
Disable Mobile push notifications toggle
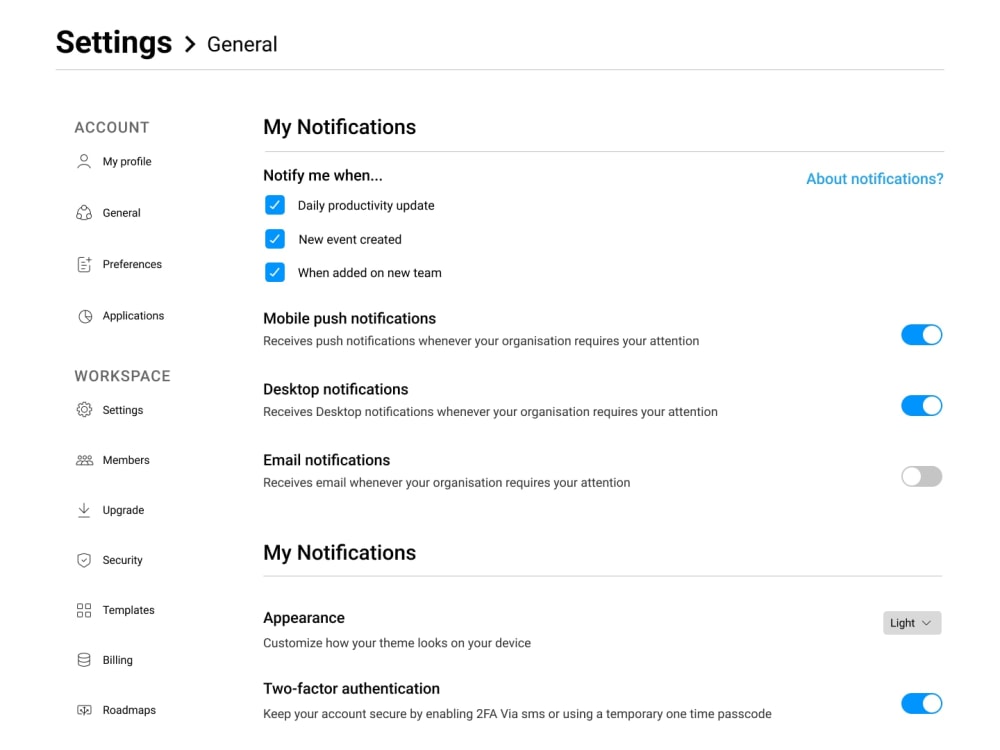point(921,335)
